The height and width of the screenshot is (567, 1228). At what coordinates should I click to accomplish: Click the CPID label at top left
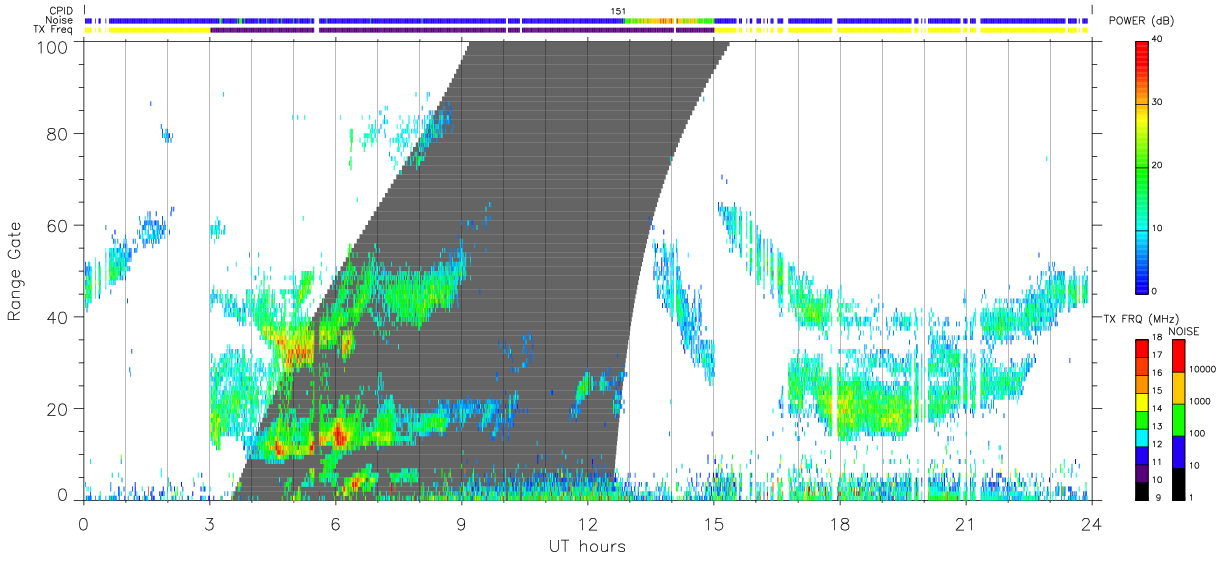pyautogui.click(x=62, y=11)
